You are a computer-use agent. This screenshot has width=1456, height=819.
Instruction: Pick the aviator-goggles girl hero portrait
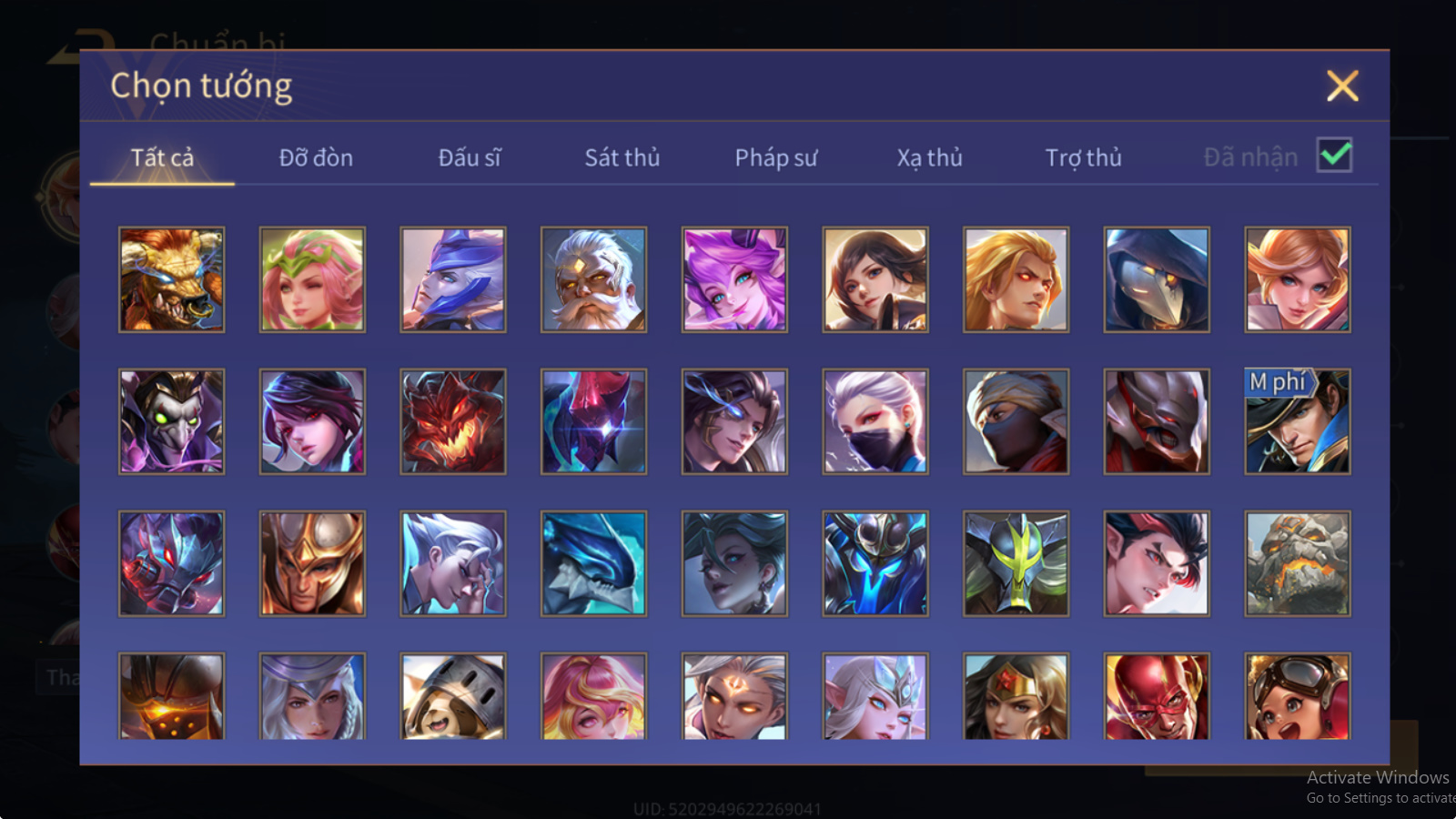1297,696
